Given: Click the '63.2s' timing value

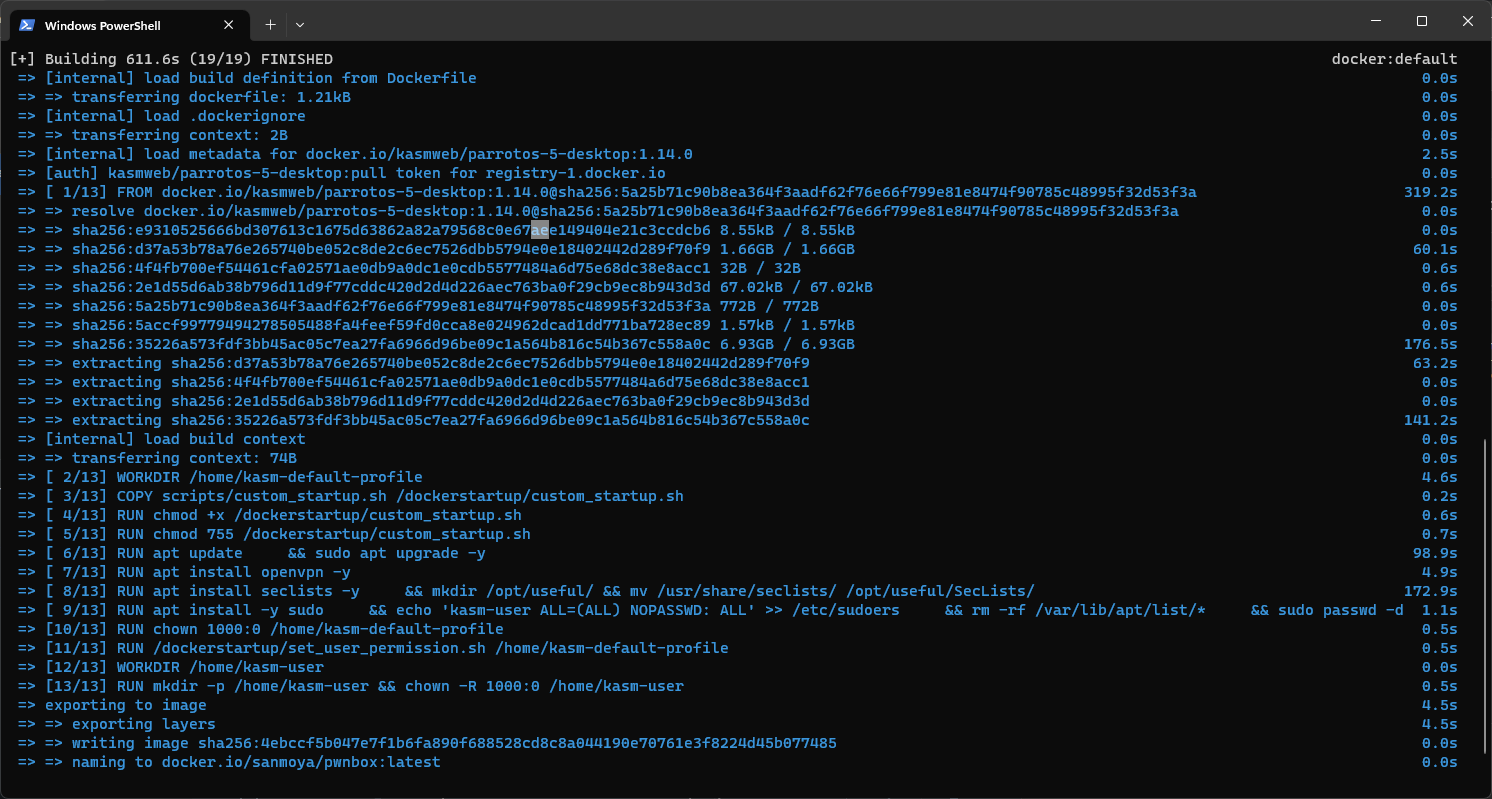Looking at the screenshot, I should pos(1435,363).
